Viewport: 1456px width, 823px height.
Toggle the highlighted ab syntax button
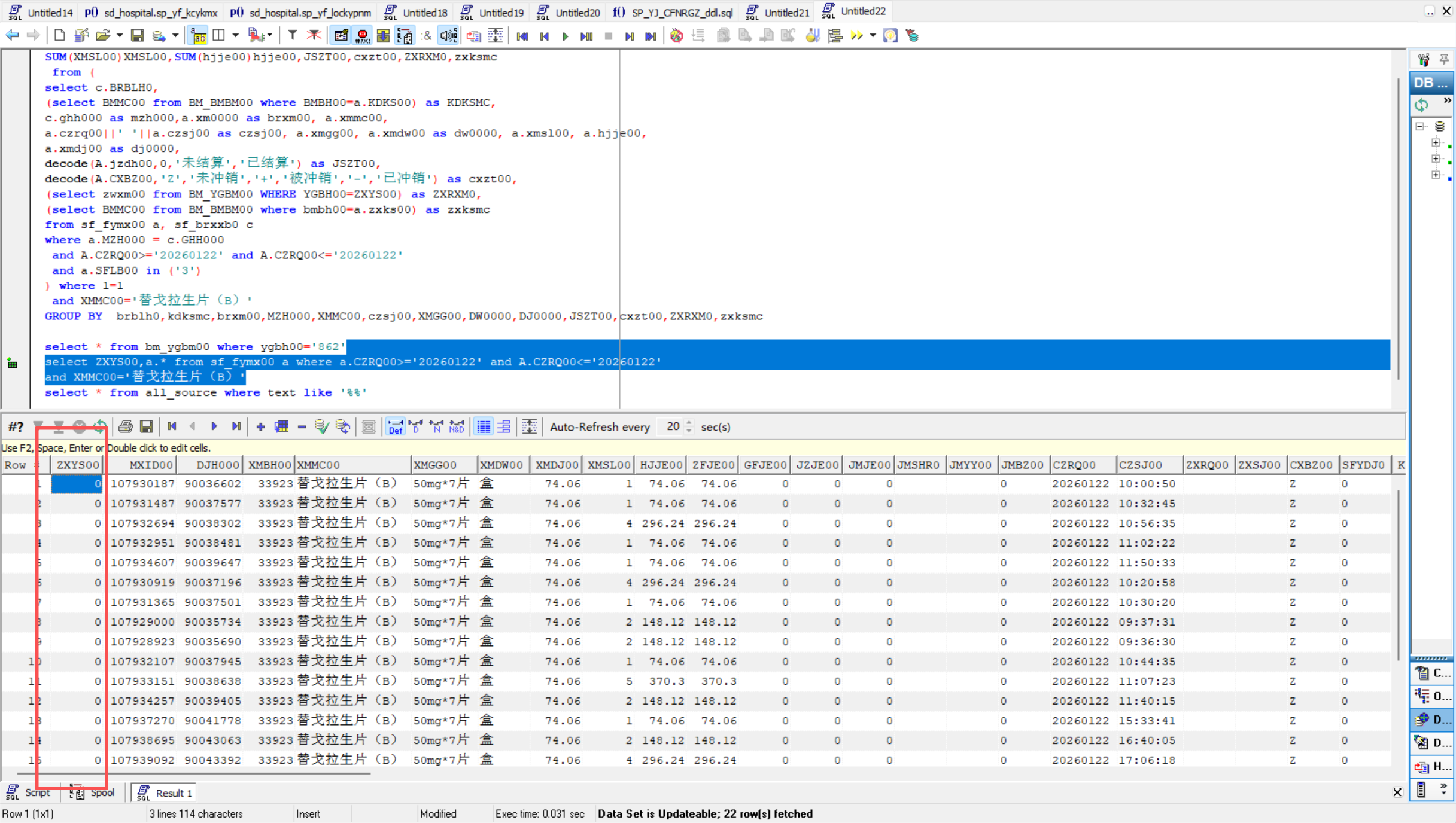(x=198, y=36)
